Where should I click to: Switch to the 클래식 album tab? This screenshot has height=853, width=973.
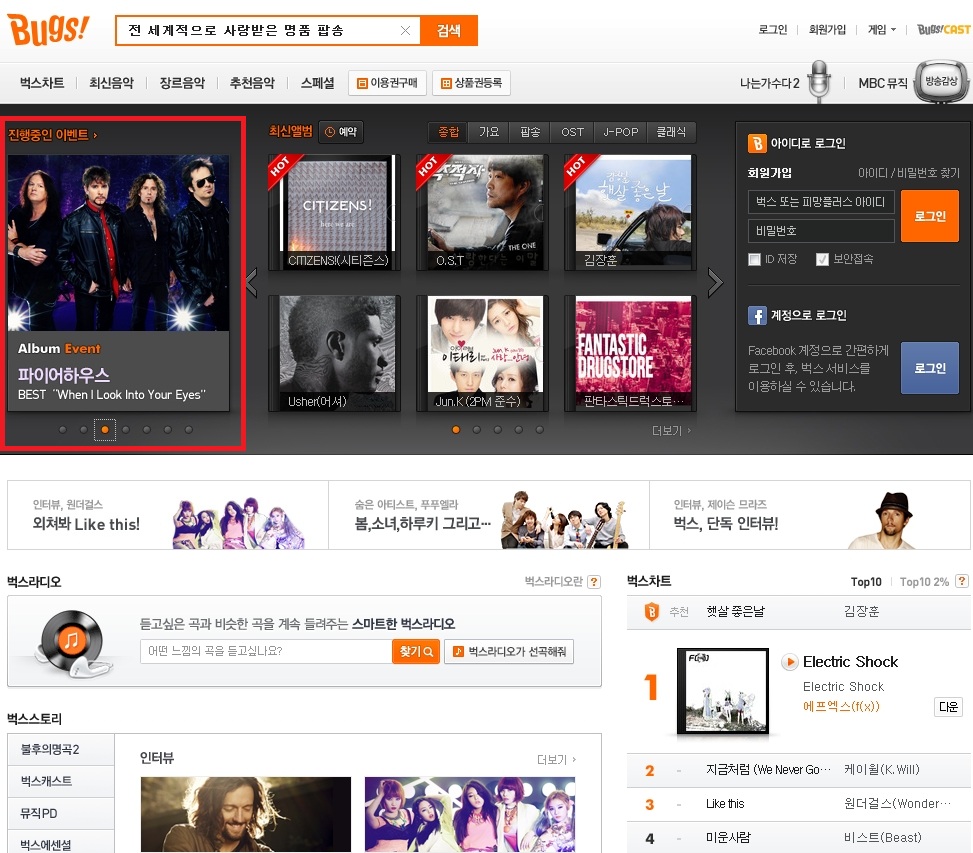[x=671, y=132]
